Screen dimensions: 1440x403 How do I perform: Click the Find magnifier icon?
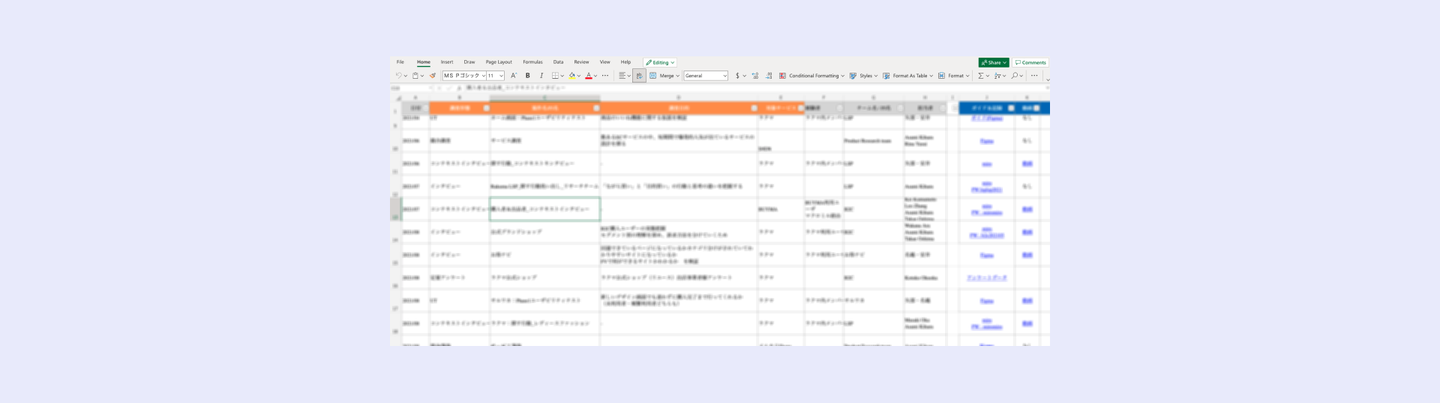point(1014,76)
